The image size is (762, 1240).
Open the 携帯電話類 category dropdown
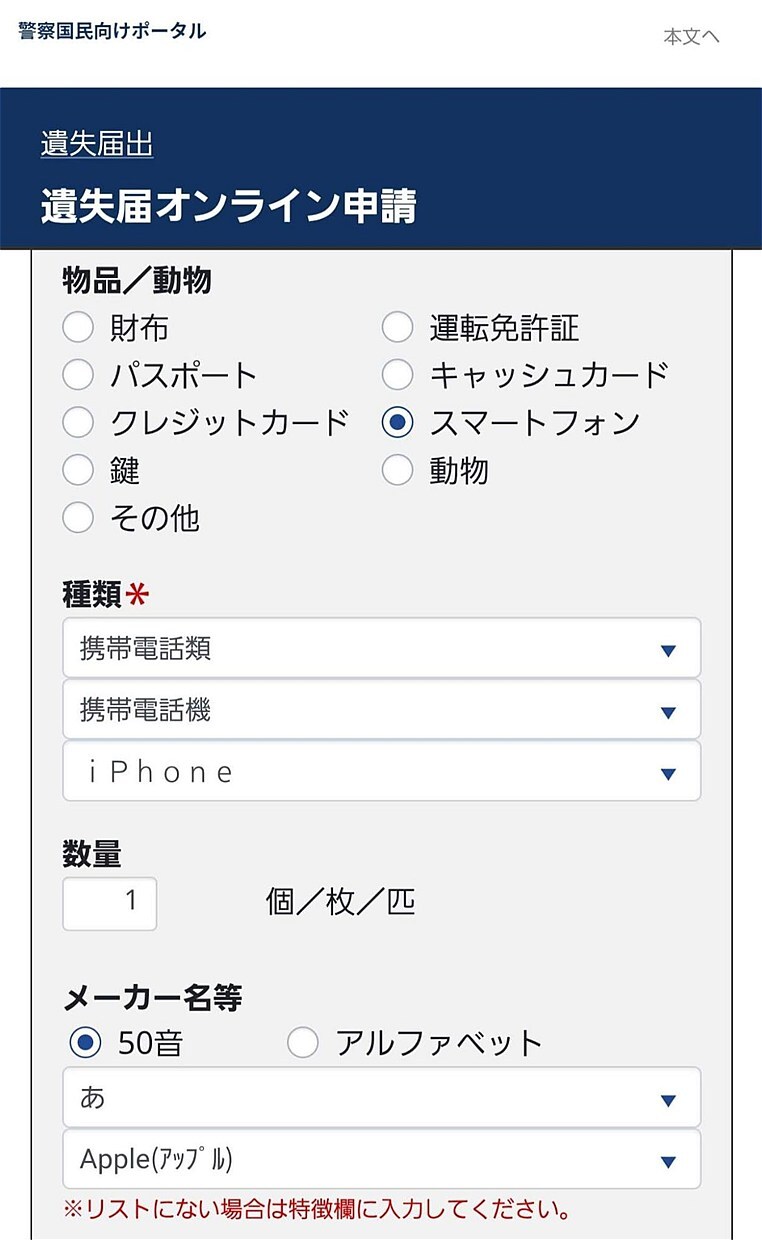[381, 649]
